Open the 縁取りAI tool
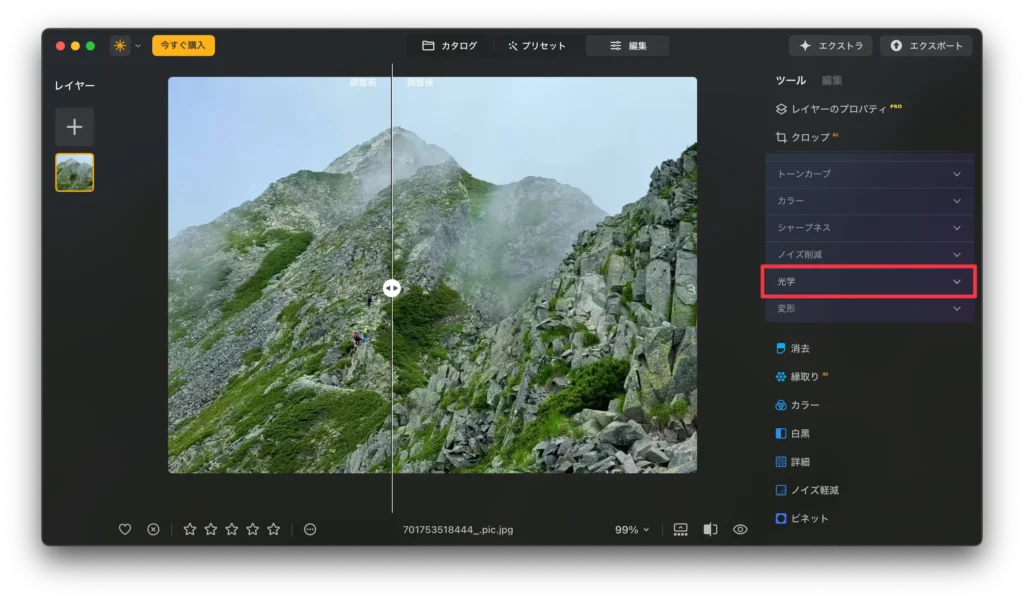Image resolution: width=1024 pixels, height=601 pixels. coord(803,376)
